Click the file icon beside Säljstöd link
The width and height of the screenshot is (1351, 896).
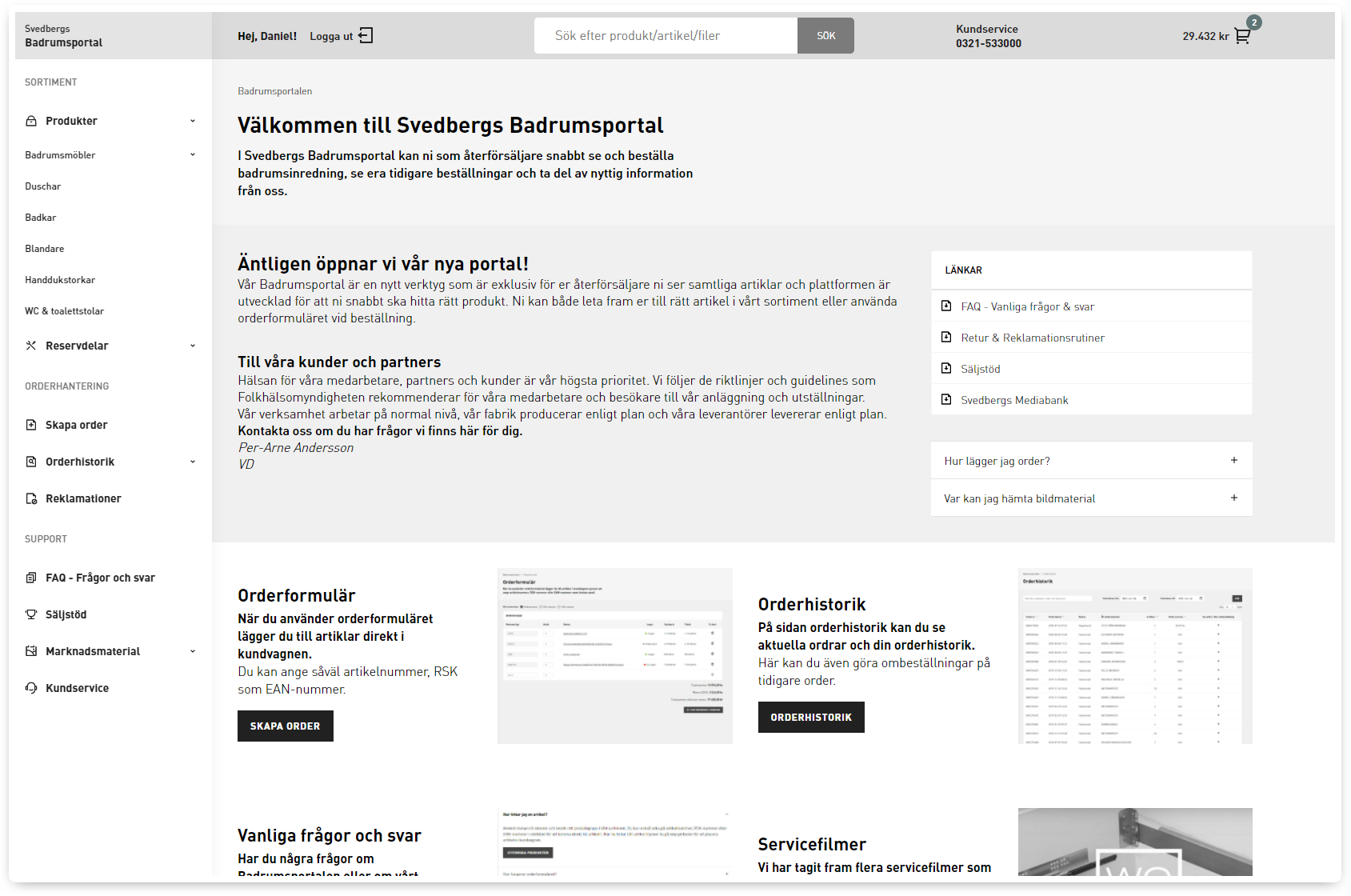tap(946, 369)
